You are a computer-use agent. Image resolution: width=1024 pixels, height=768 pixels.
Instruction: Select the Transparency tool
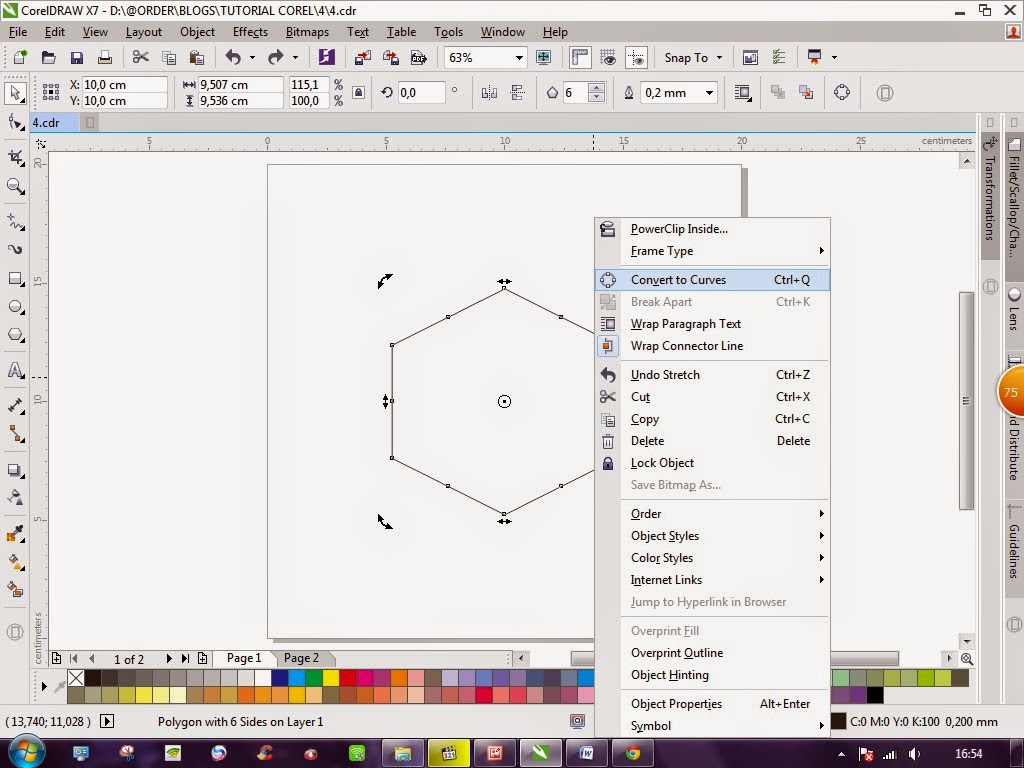tap(15, 498)
